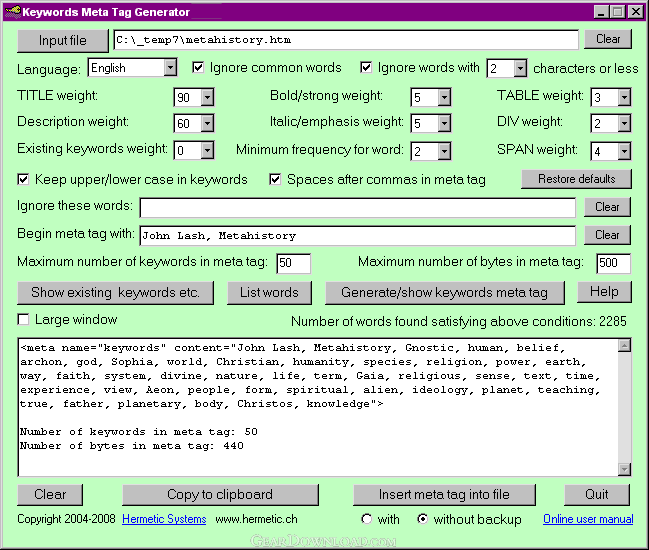
Task: Select the 'without backup' radio option
Action: pyautogui.click(x=423, y=520)
